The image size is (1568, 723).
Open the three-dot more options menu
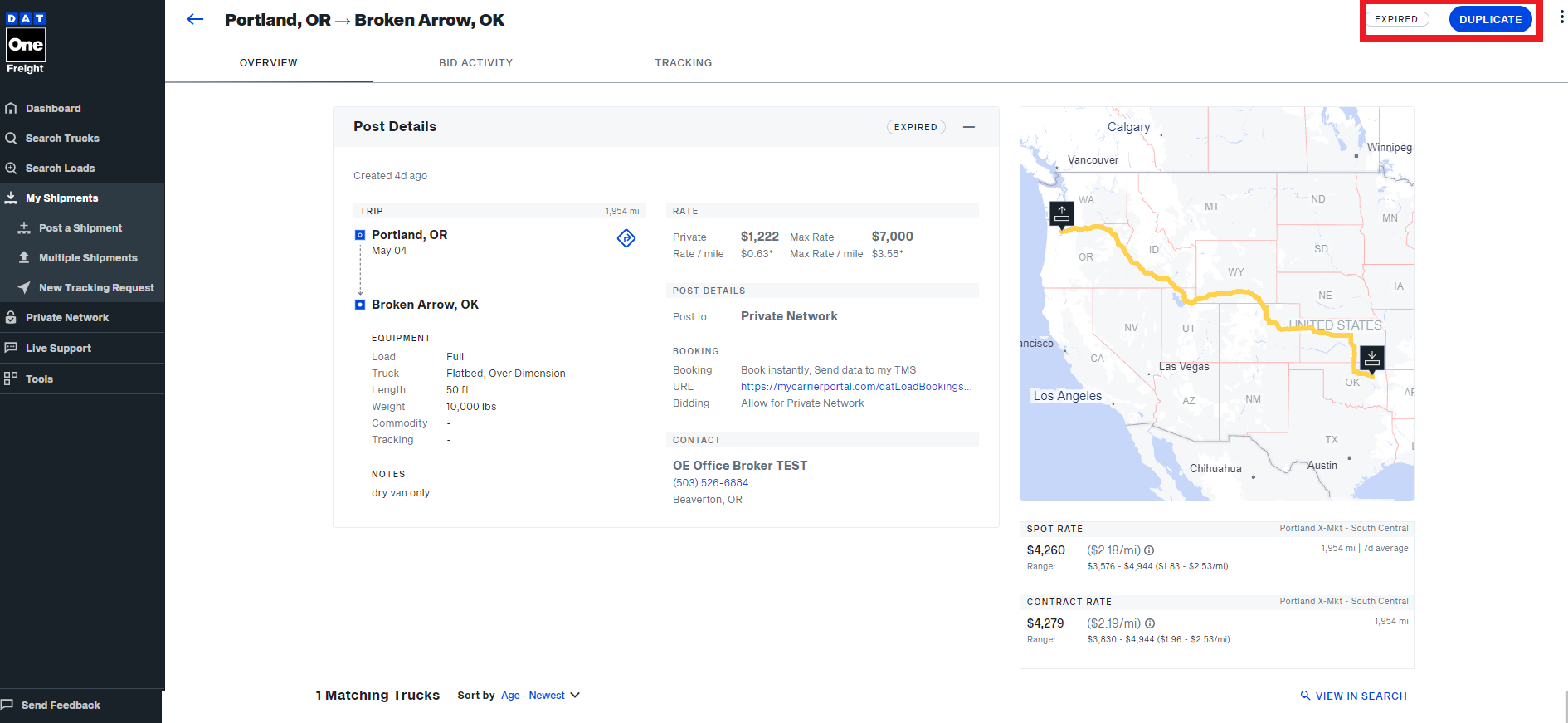[1561, 18]
